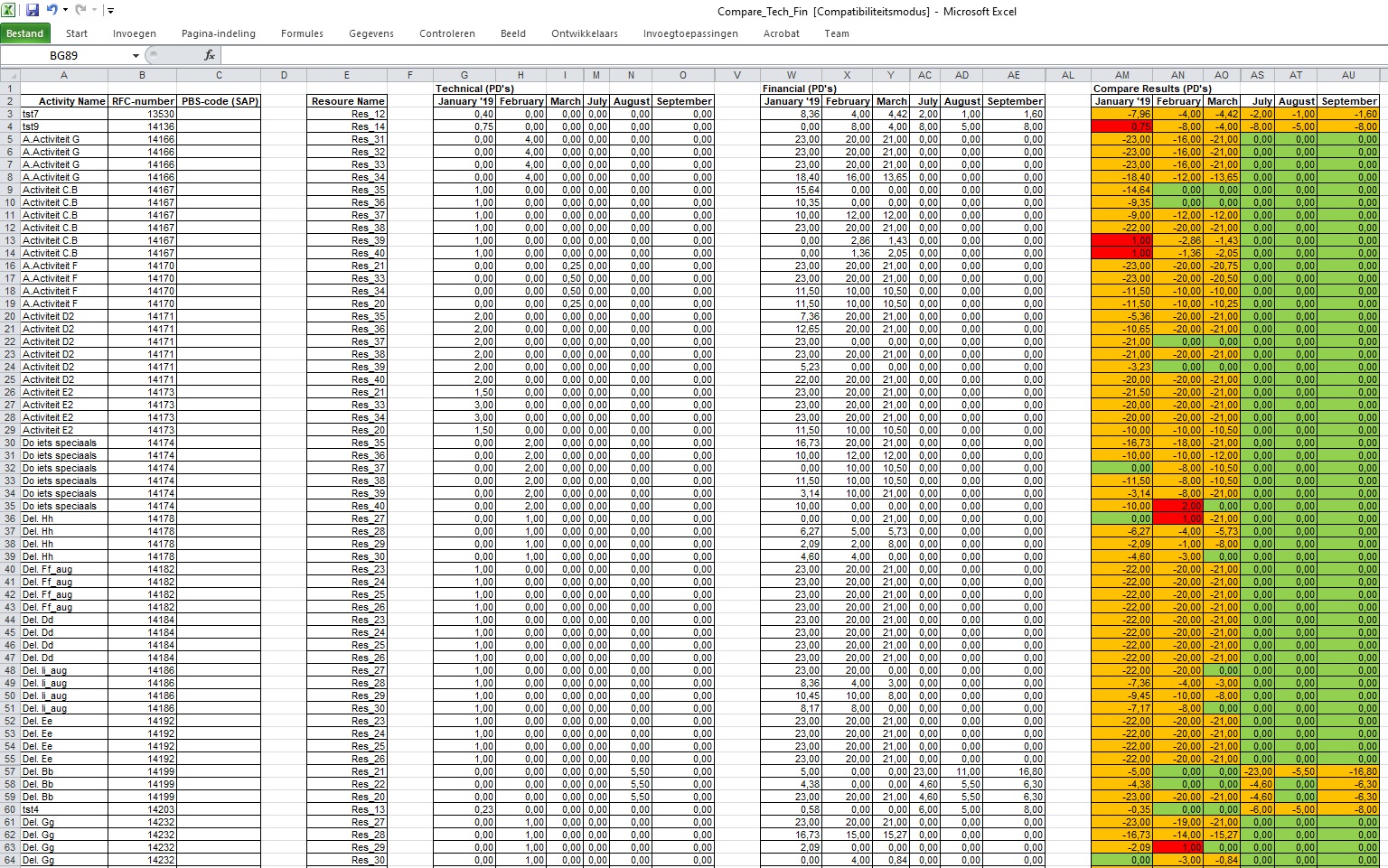Open the Customize Quick Access Toolbar dropdown
Image resolution: width=1388 pixels, height=868 pixels.
click(110, 11)
